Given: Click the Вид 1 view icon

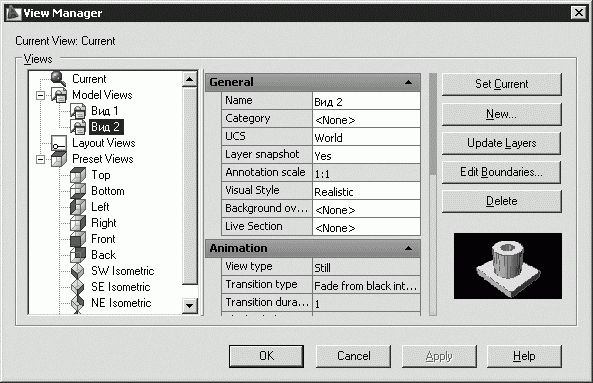Looking at the screenshot, I should coord(78,111).
